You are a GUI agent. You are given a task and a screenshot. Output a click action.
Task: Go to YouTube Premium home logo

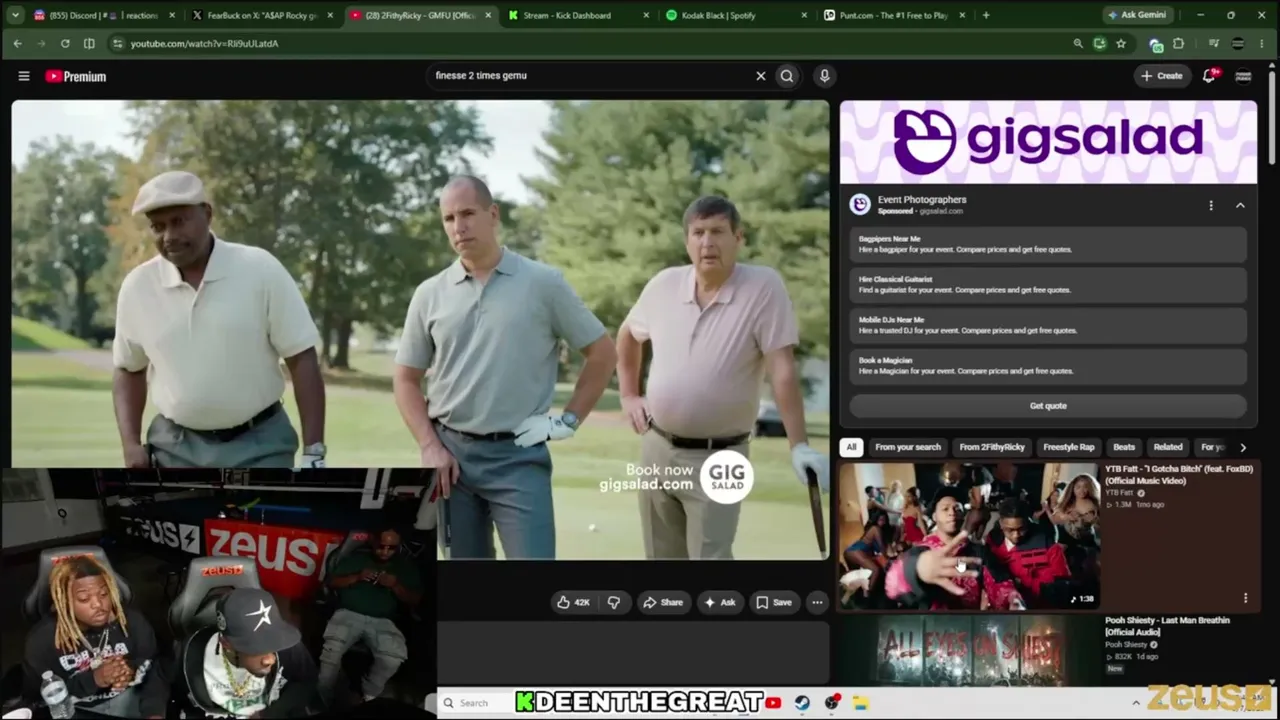click(76, 76)
